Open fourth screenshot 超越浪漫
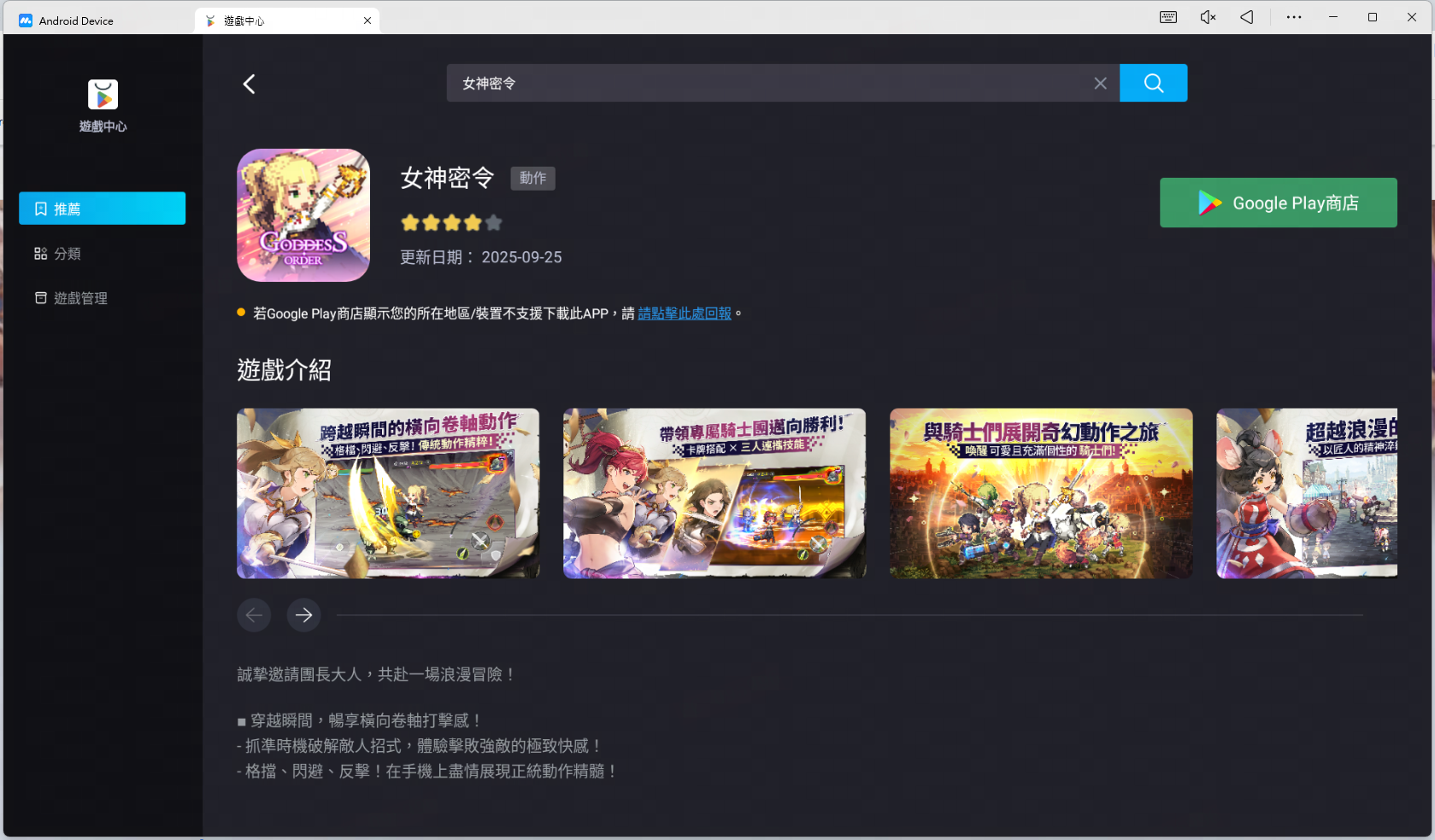This screenshot has height=840, width=1435. [1307, 493]
